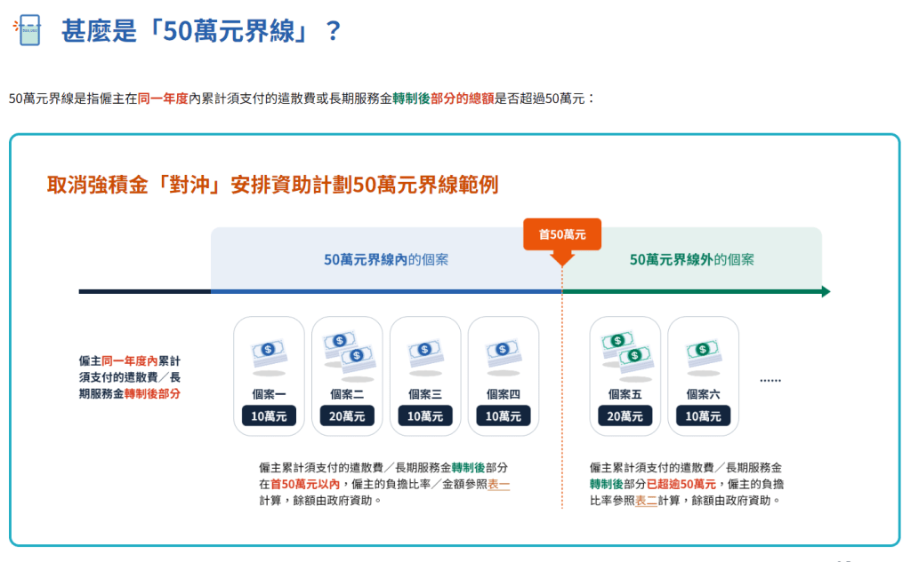Screen dimensions: 910x562
Task: Click the 10萬元 badge under 個案一
Action: point(268,416)
